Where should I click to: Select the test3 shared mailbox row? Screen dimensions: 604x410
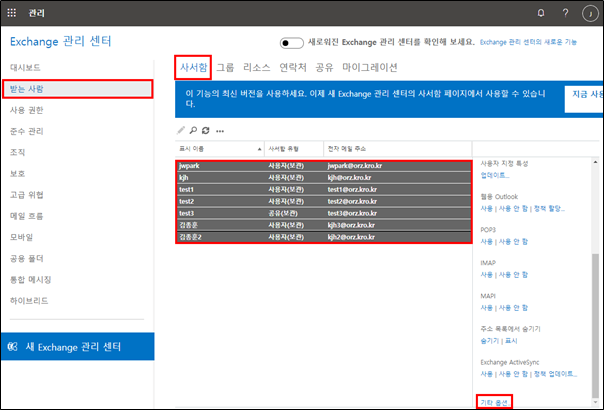[324, 213]
